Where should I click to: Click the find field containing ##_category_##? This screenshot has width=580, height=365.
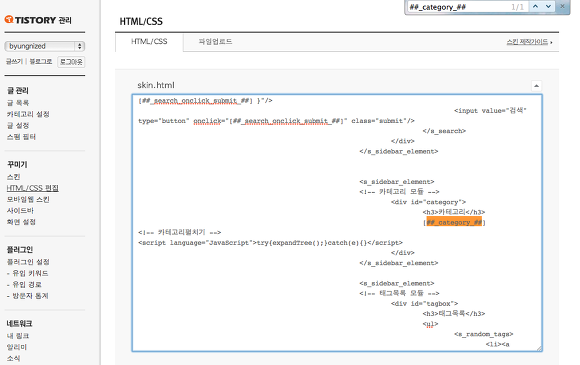pyautogui.click(x=468, y=7)
